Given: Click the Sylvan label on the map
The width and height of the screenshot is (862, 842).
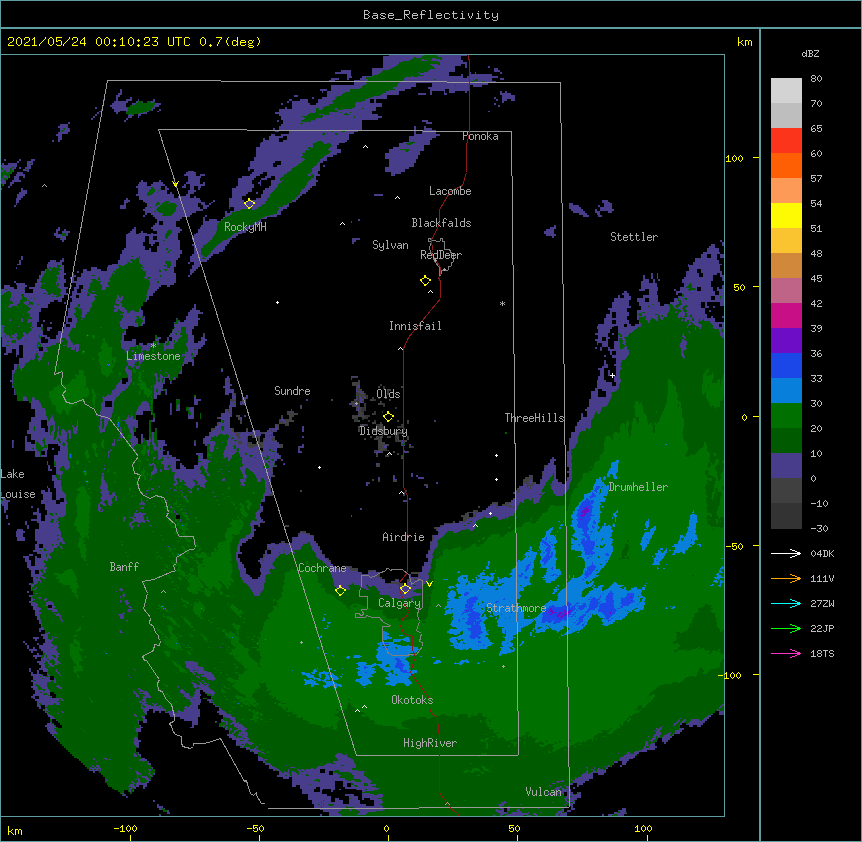Looking at the screenshot, I should 390,245.
